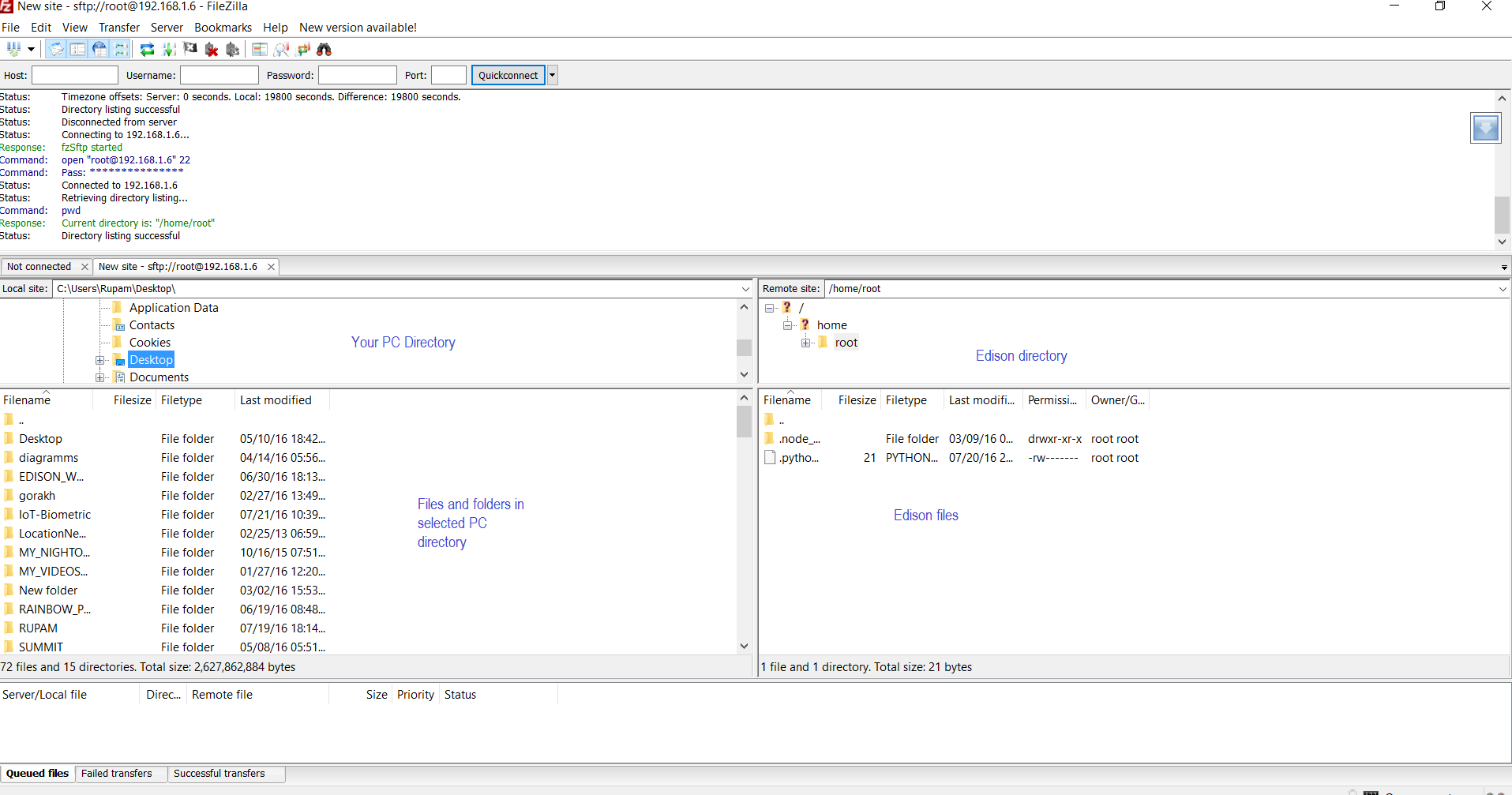This screenshot has height=795, width=1512.
Task: Click the message log scrollbar thumb
Action: pos(1502,215)
